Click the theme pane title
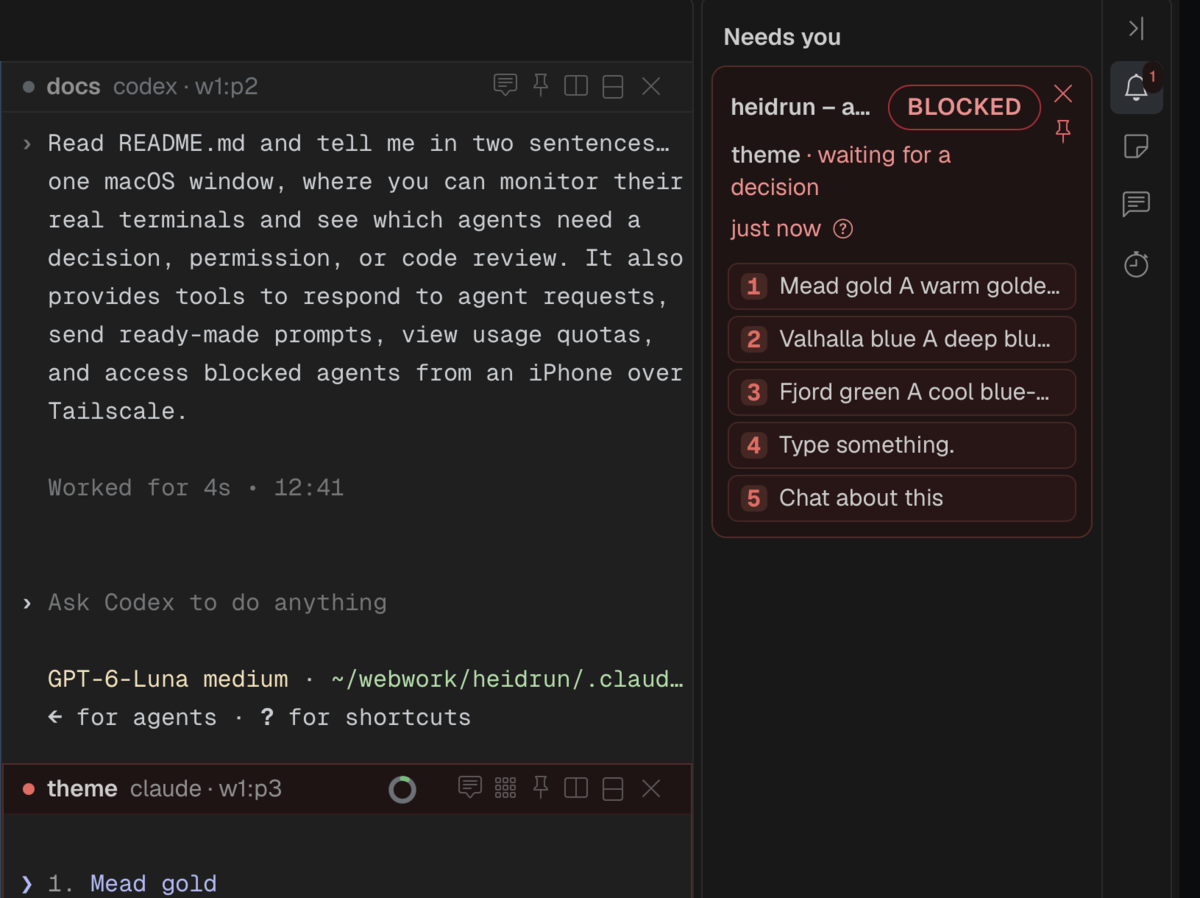This screenshot has width=1200, height=898. point(82,789)
